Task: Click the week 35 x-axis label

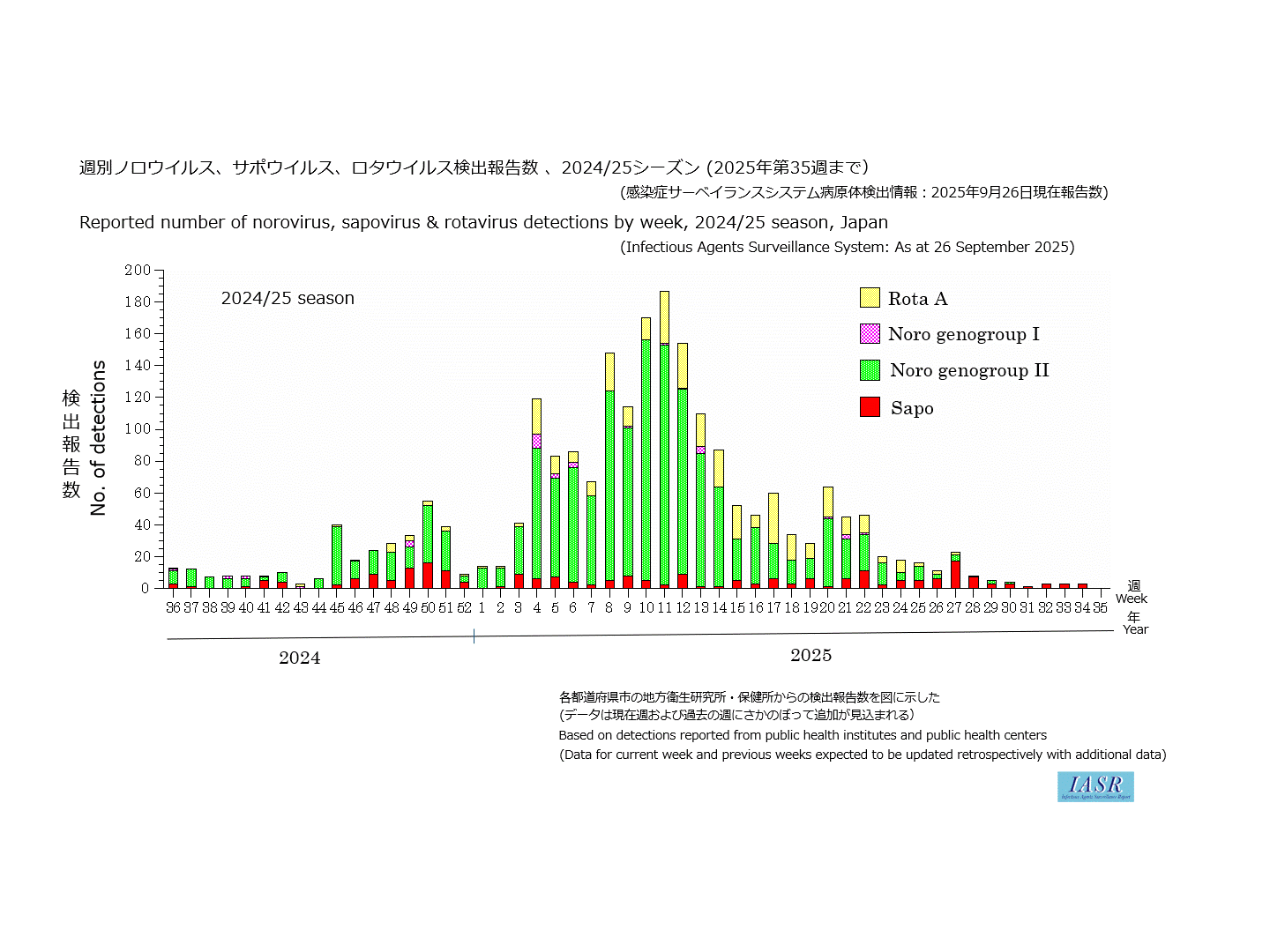Action: coord(1100,607)
